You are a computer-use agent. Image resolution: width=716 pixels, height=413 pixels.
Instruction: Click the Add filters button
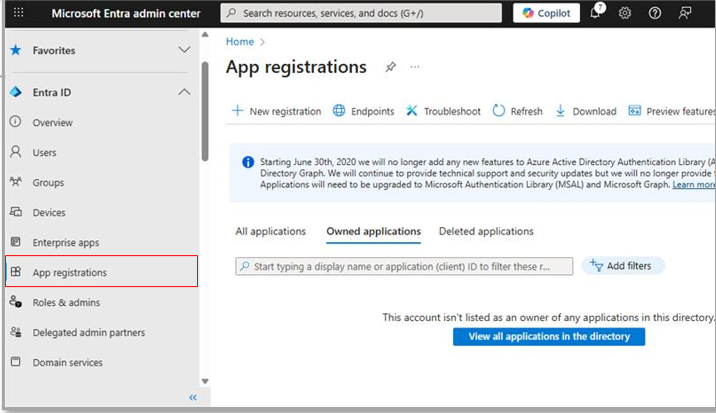(x=622, y=266)
